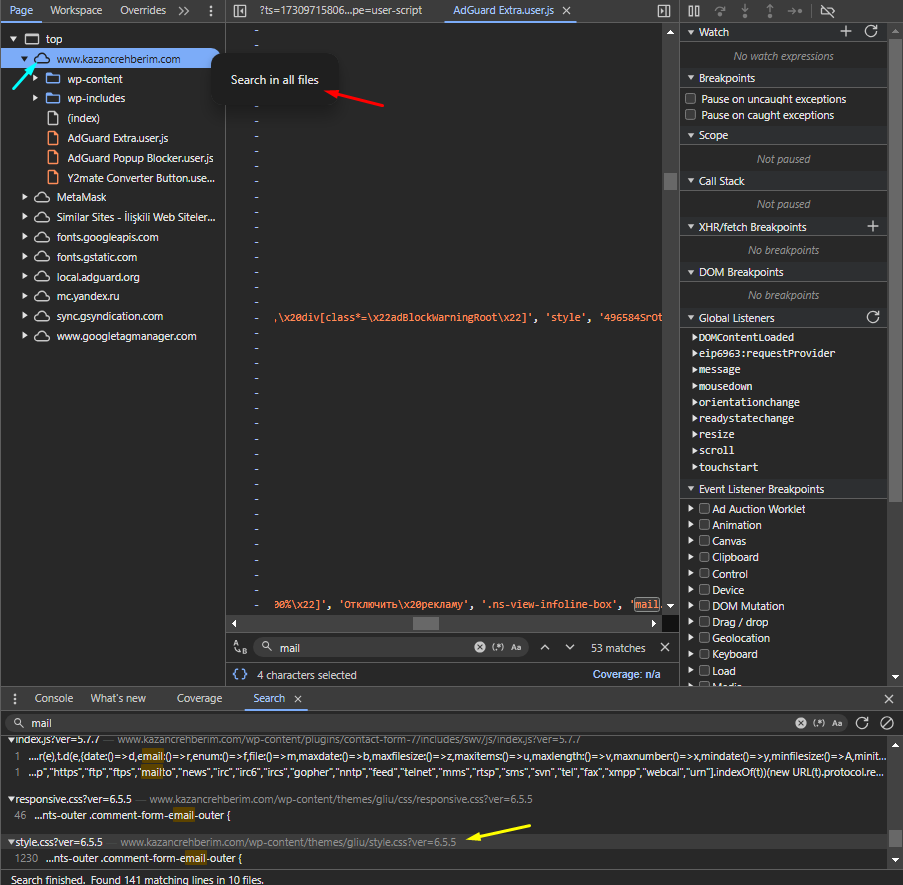Screen dimensions: 903x885
Task: Open the Page navigator tab
Action: (x=21, y=10)
